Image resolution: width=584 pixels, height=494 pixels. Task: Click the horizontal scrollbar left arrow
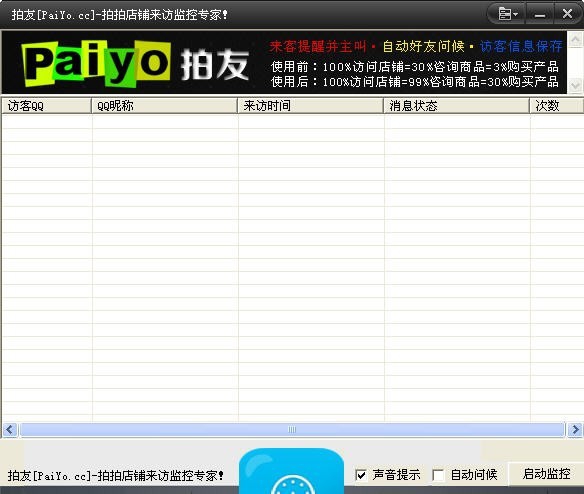10,430
